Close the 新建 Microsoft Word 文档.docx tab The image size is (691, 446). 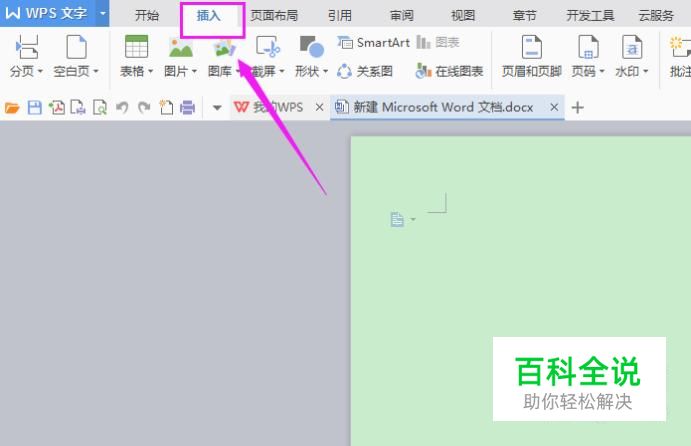point(554,107)
